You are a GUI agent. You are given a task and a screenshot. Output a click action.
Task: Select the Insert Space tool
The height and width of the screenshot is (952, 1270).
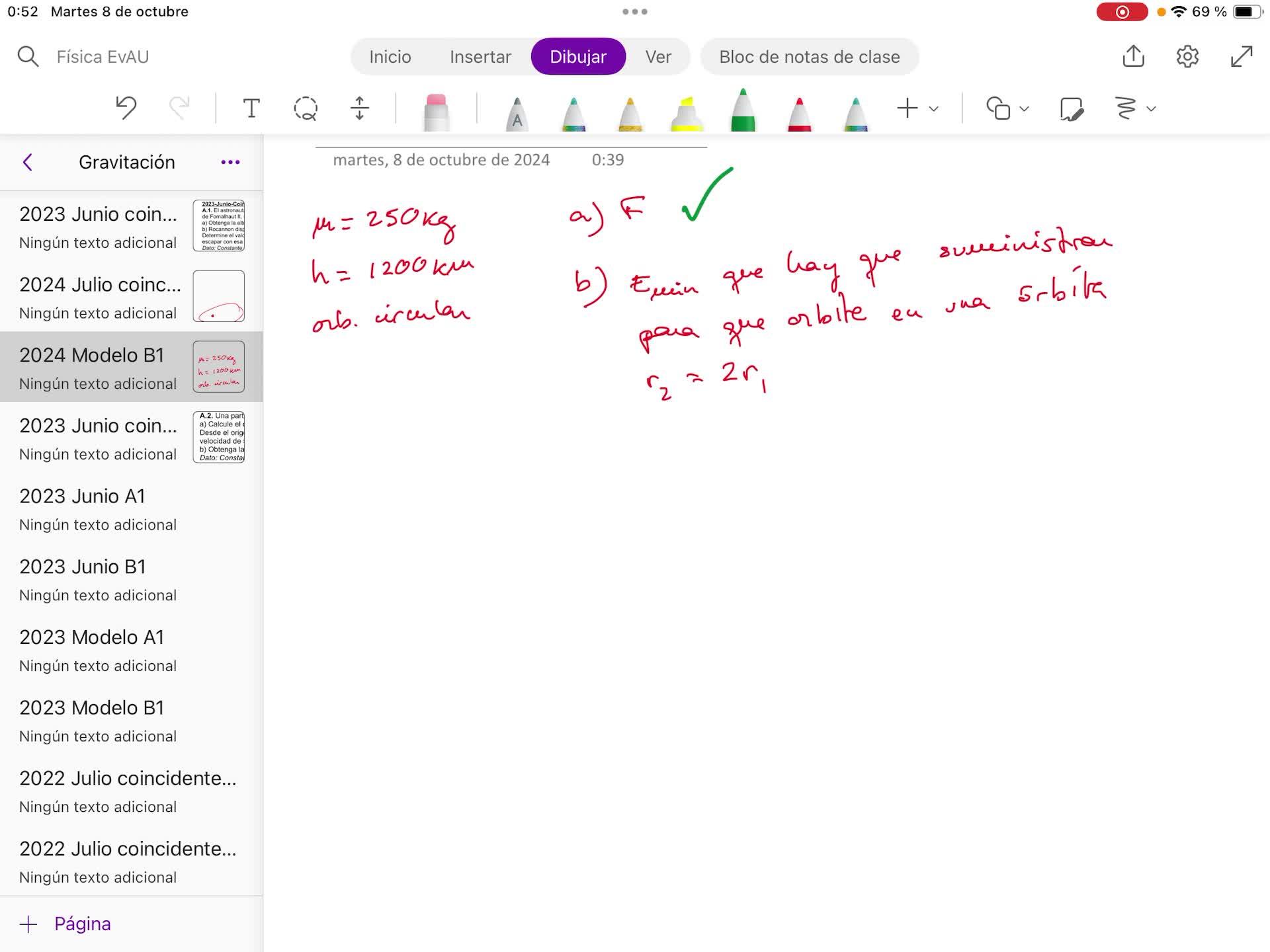[x=360, y=108]
